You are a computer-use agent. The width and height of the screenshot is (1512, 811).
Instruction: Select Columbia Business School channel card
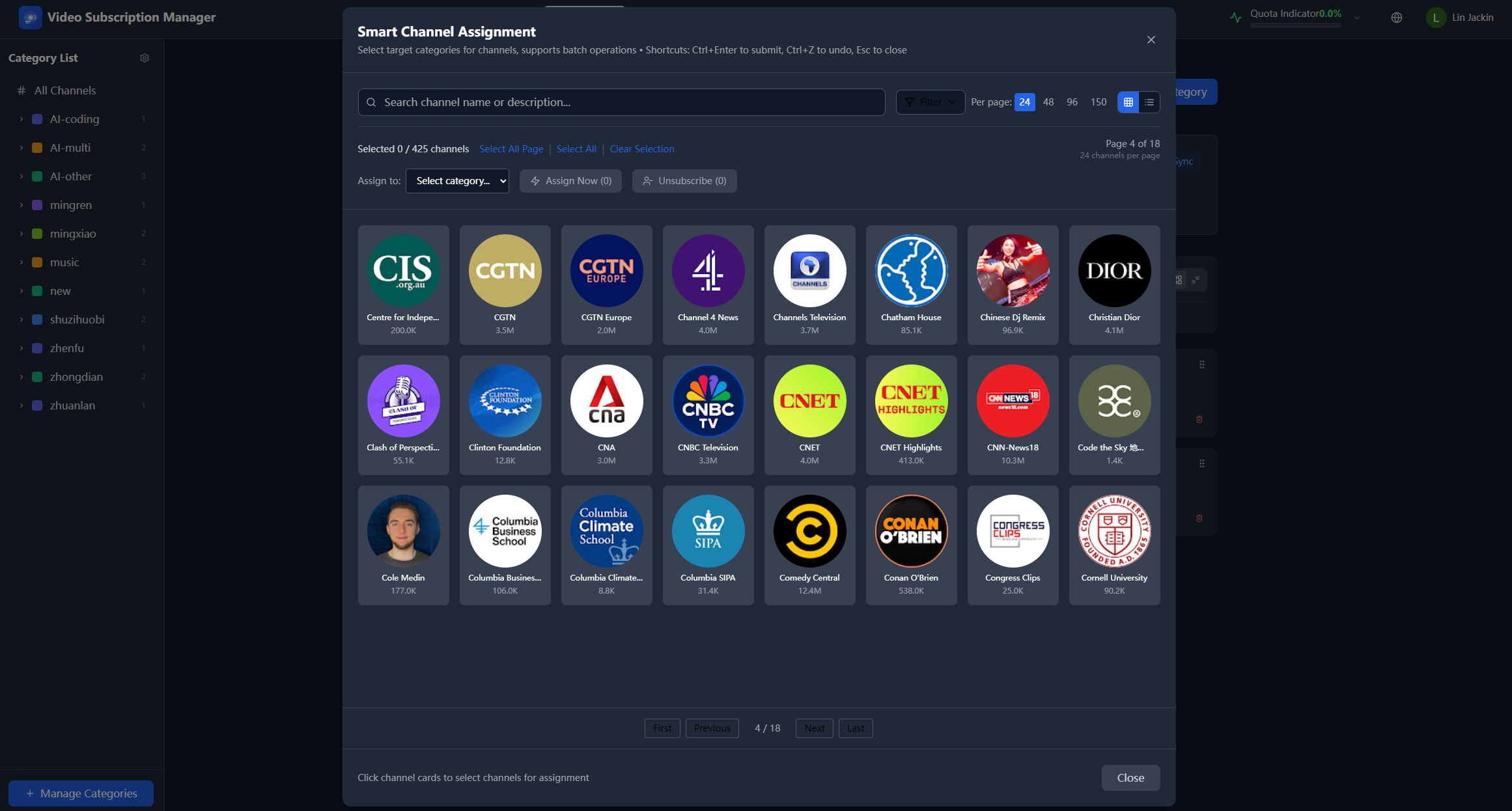tap(505, 545)
